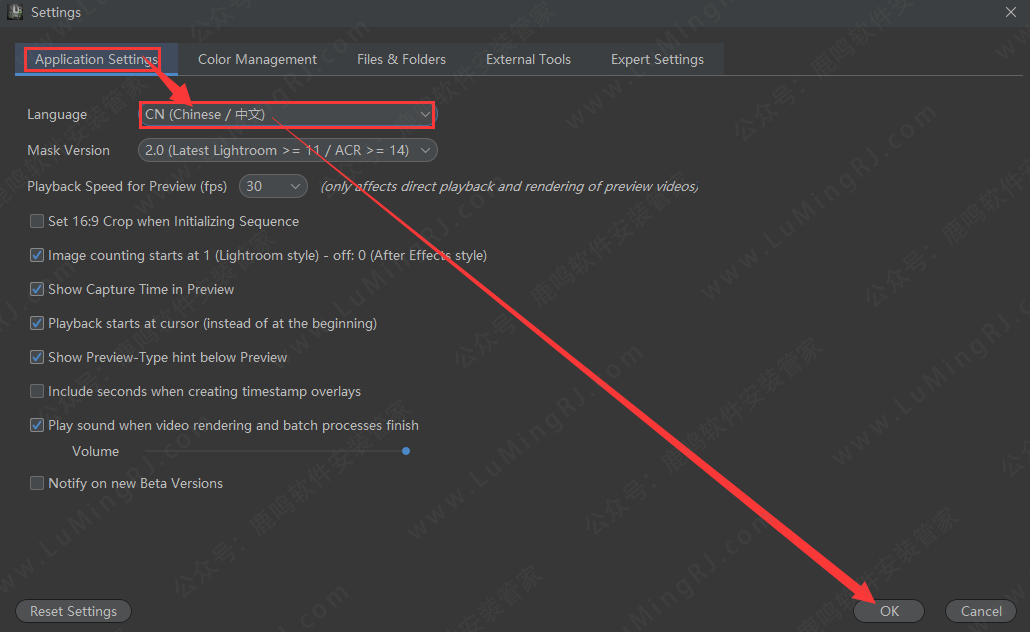The height and width of the screenshot is (632, 1030).
Task: Uncheck Playback starts at cursor option
Action: point(37,324)
